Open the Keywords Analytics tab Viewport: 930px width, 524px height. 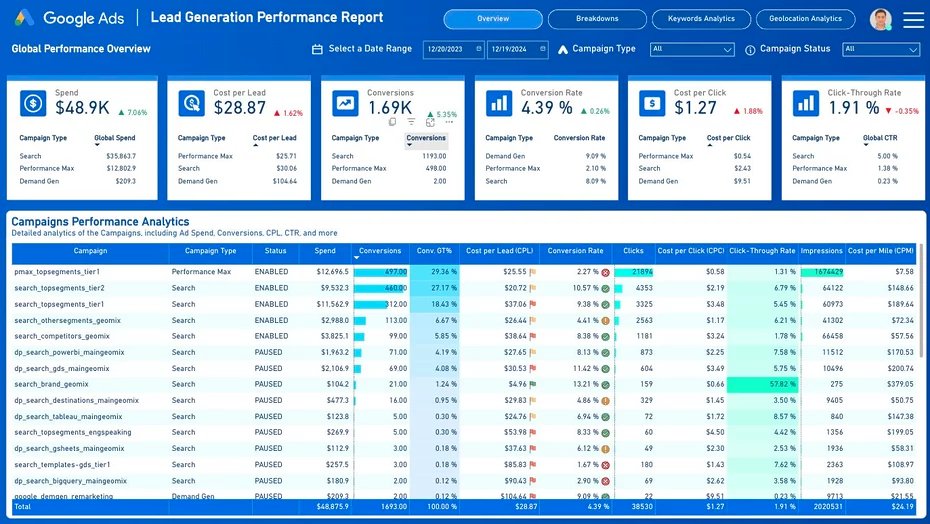coord(701,19)
